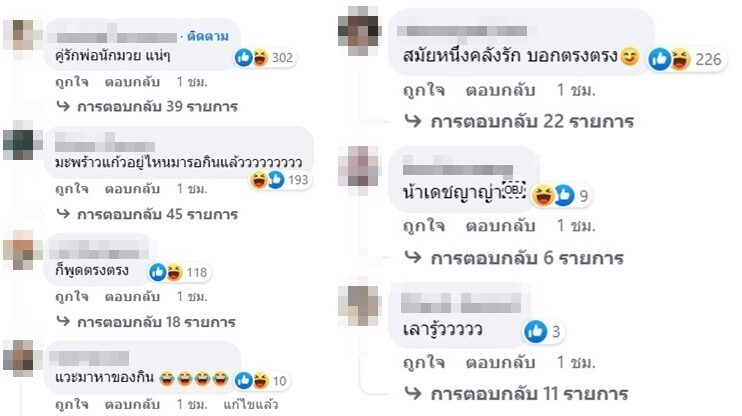This screenshot has height=416, width=742.
Task: Like the คู่รักพ่อนักมวย comment with ถูกใจ
Action: pyautogui.click(x=72, y=82)
